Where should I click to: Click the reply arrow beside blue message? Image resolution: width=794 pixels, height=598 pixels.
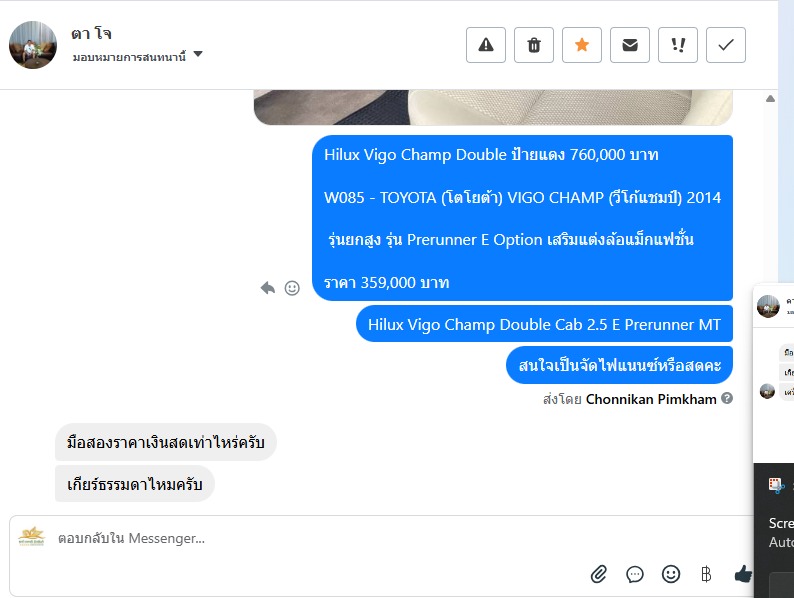(x=267, y=288)
